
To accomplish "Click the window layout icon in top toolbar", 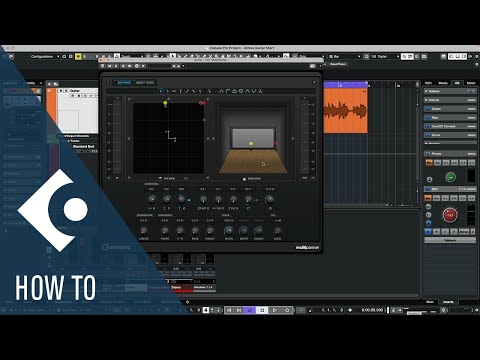I will click(x=443, y=57).
